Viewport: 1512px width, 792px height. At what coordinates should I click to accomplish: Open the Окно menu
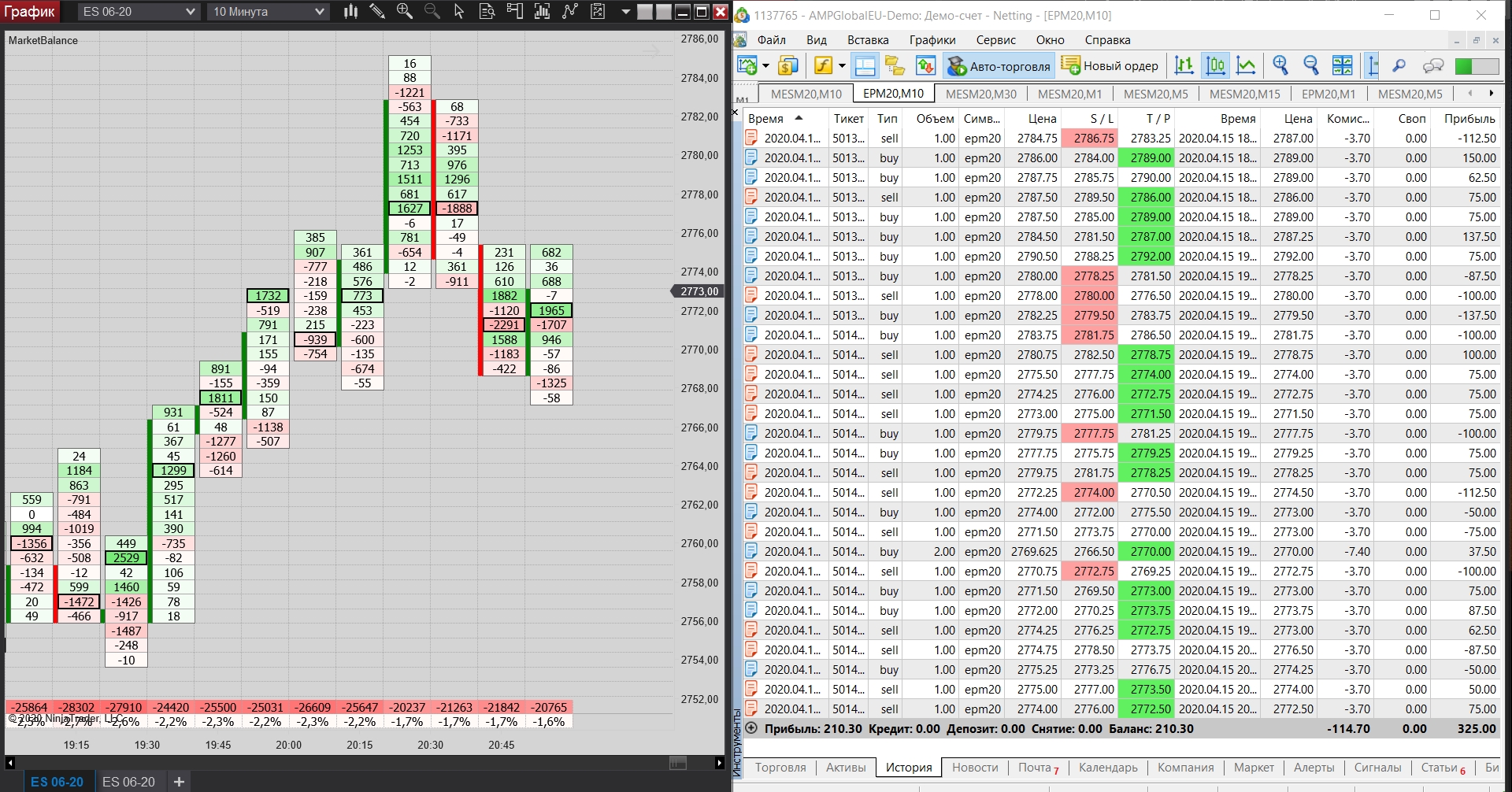coord(1051,40)
